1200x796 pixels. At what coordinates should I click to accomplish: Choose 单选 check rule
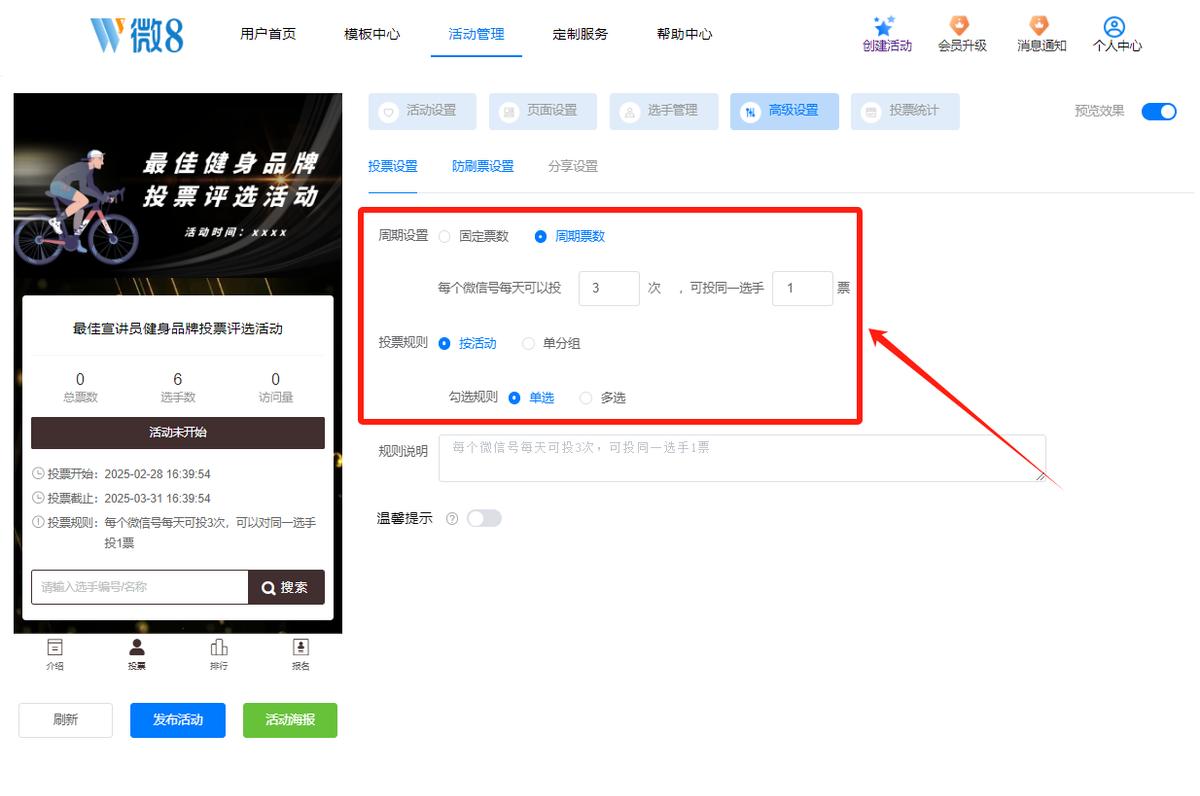(x=531, y=397)
